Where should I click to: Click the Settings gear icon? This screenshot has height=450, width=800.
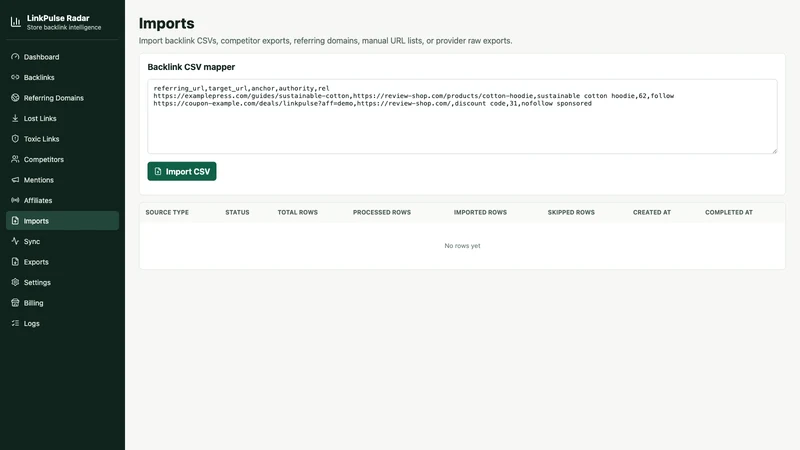15,282
